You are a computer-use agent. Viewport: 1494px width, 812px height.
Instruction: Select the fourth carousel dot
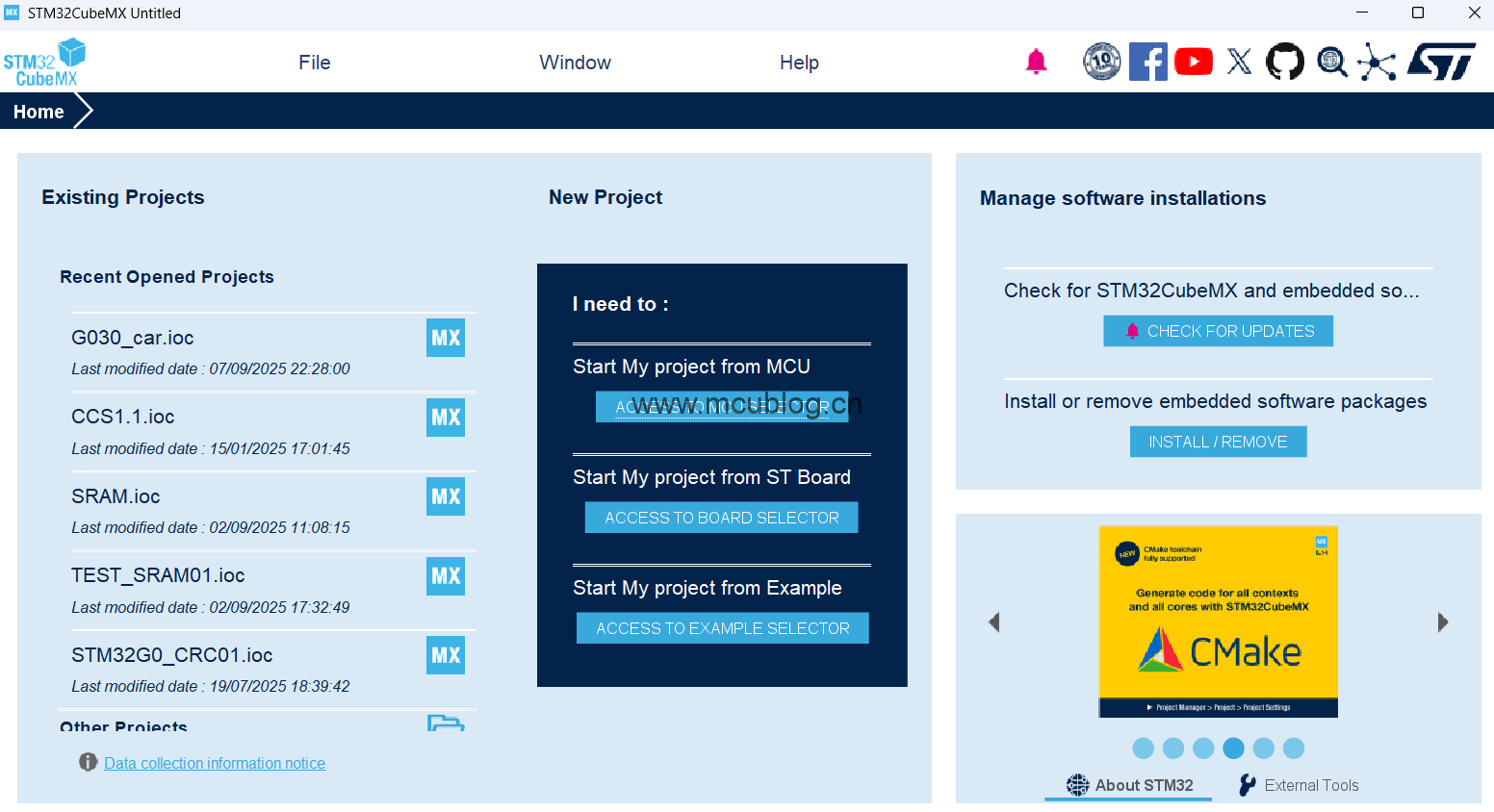pos(1233,749)
